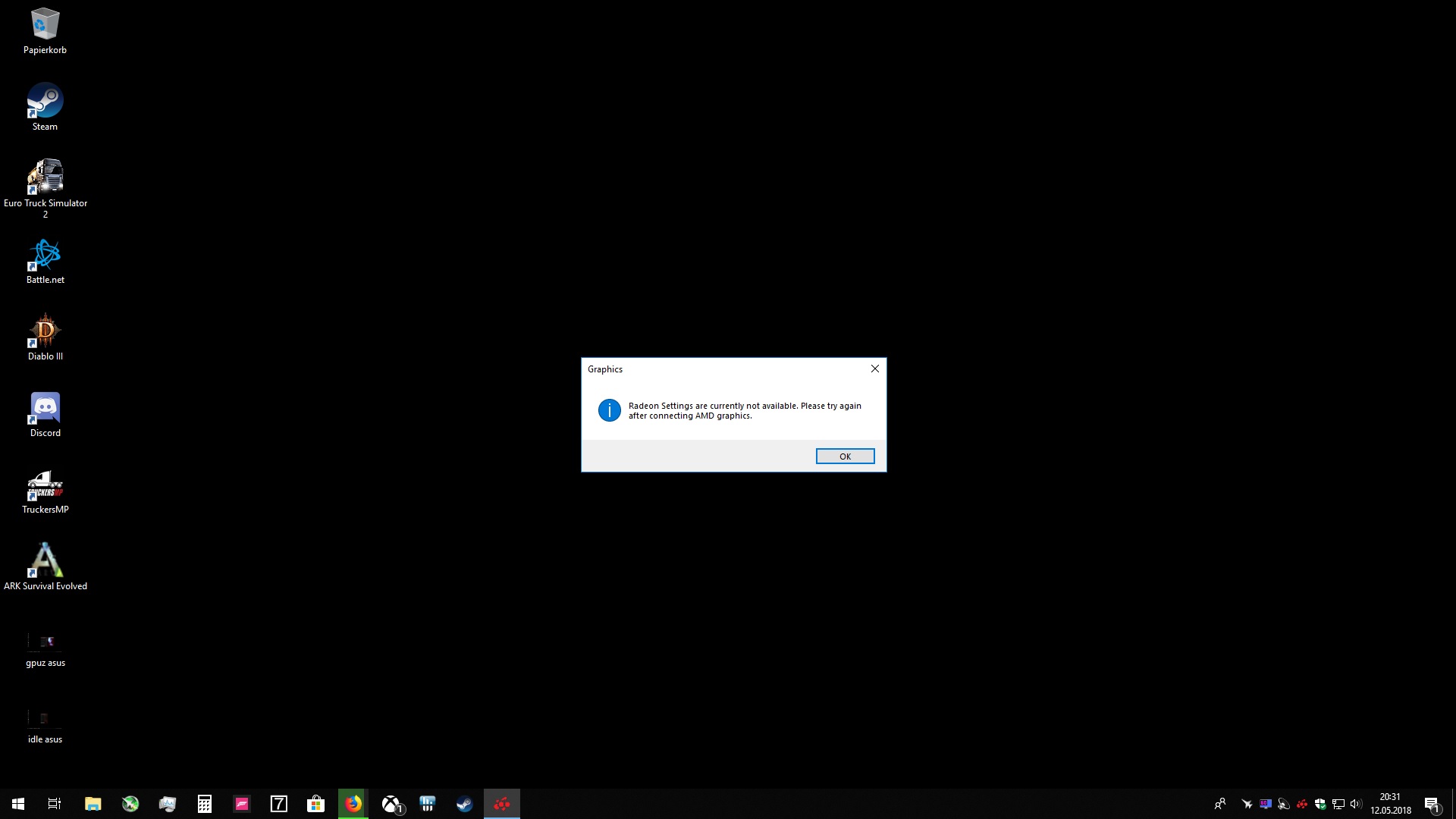Select the Diablo III desktop shortcut
1456x819 pixels.
click(x=45, y=331)
